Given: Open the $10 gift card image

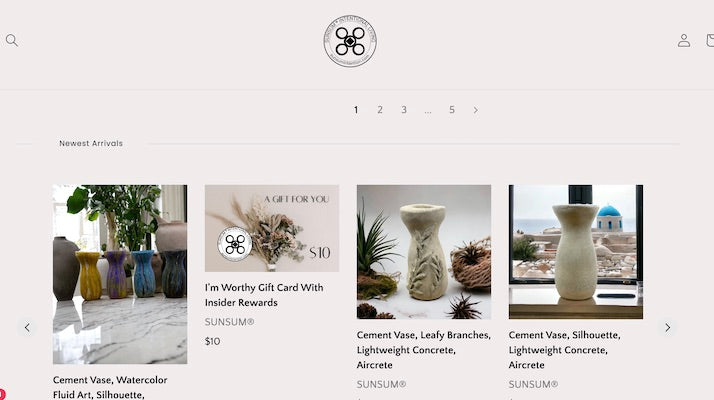Looking at the screenshot, I should [272, 228].
